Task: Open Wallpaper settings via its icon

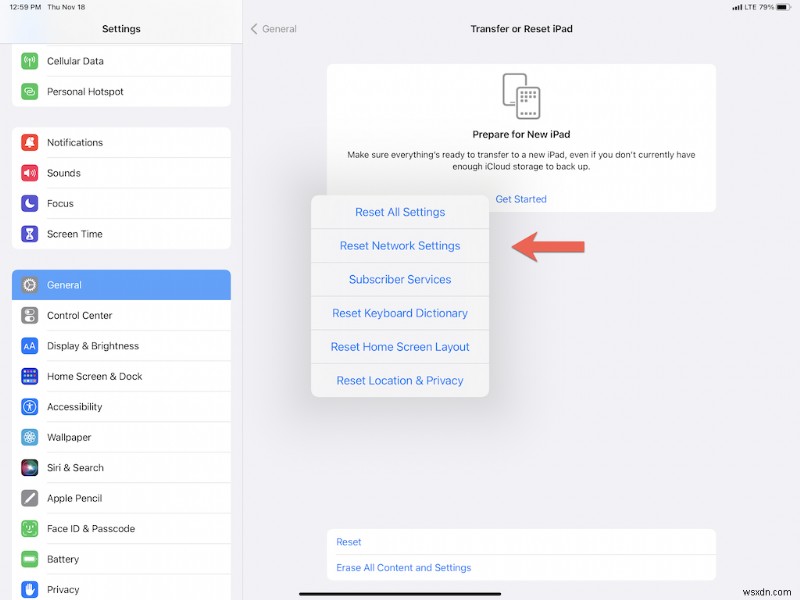Action: click(31, 437)
